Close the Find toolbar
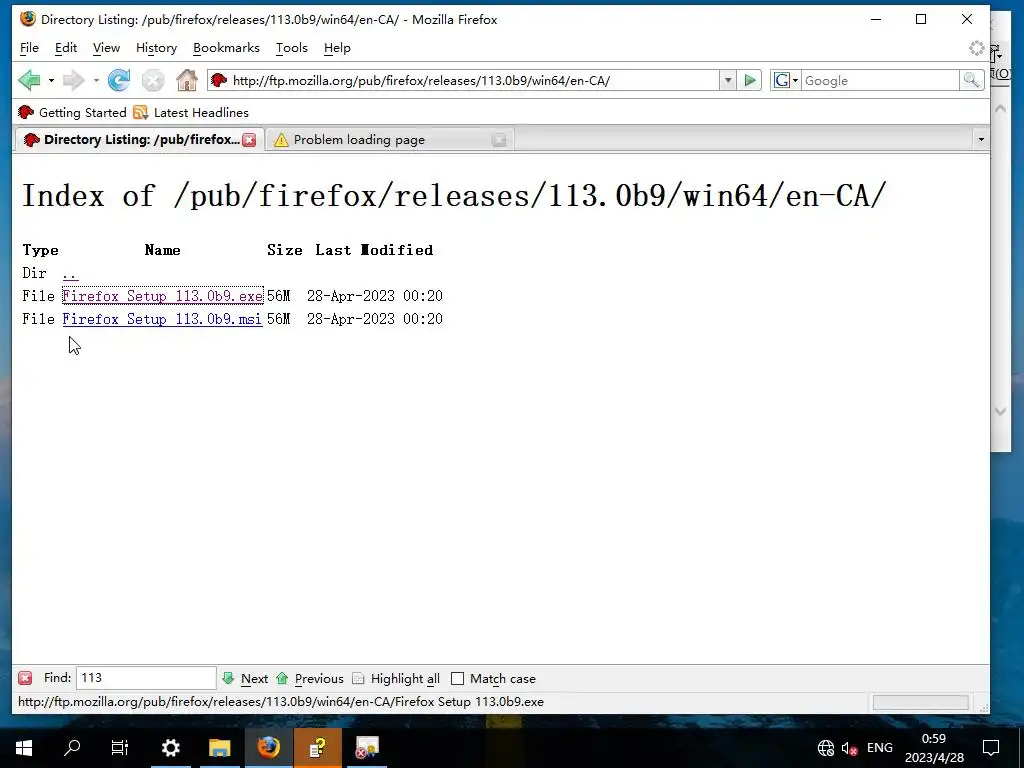 pos(25,678)
